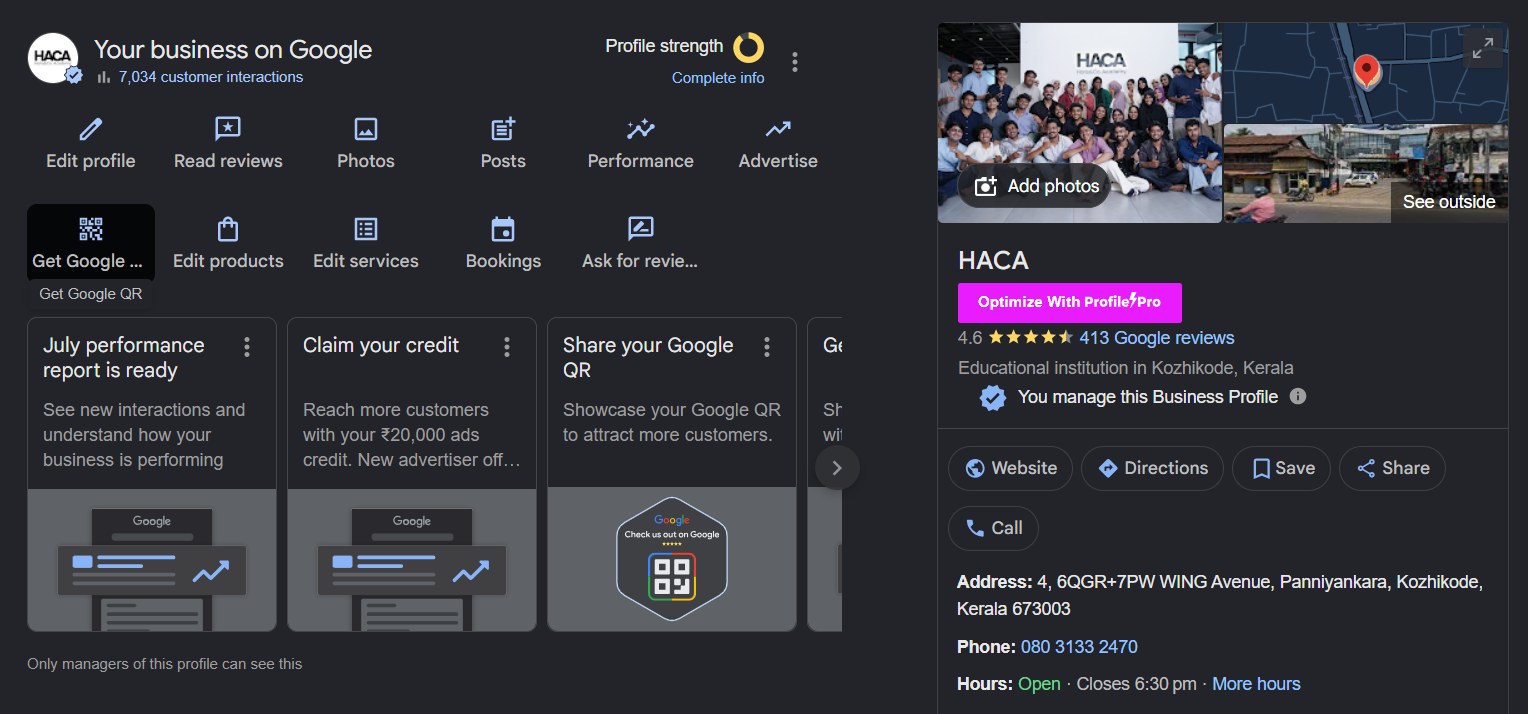Viewport: 1528px width, 714px height.
Task: Open Edit services list icon
Action: point(366,229)
